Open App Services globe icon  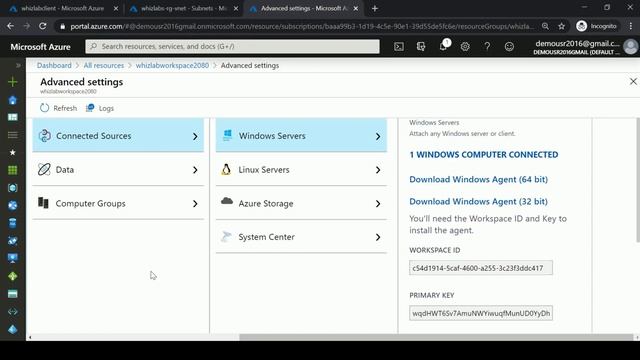tap(13, 205)
